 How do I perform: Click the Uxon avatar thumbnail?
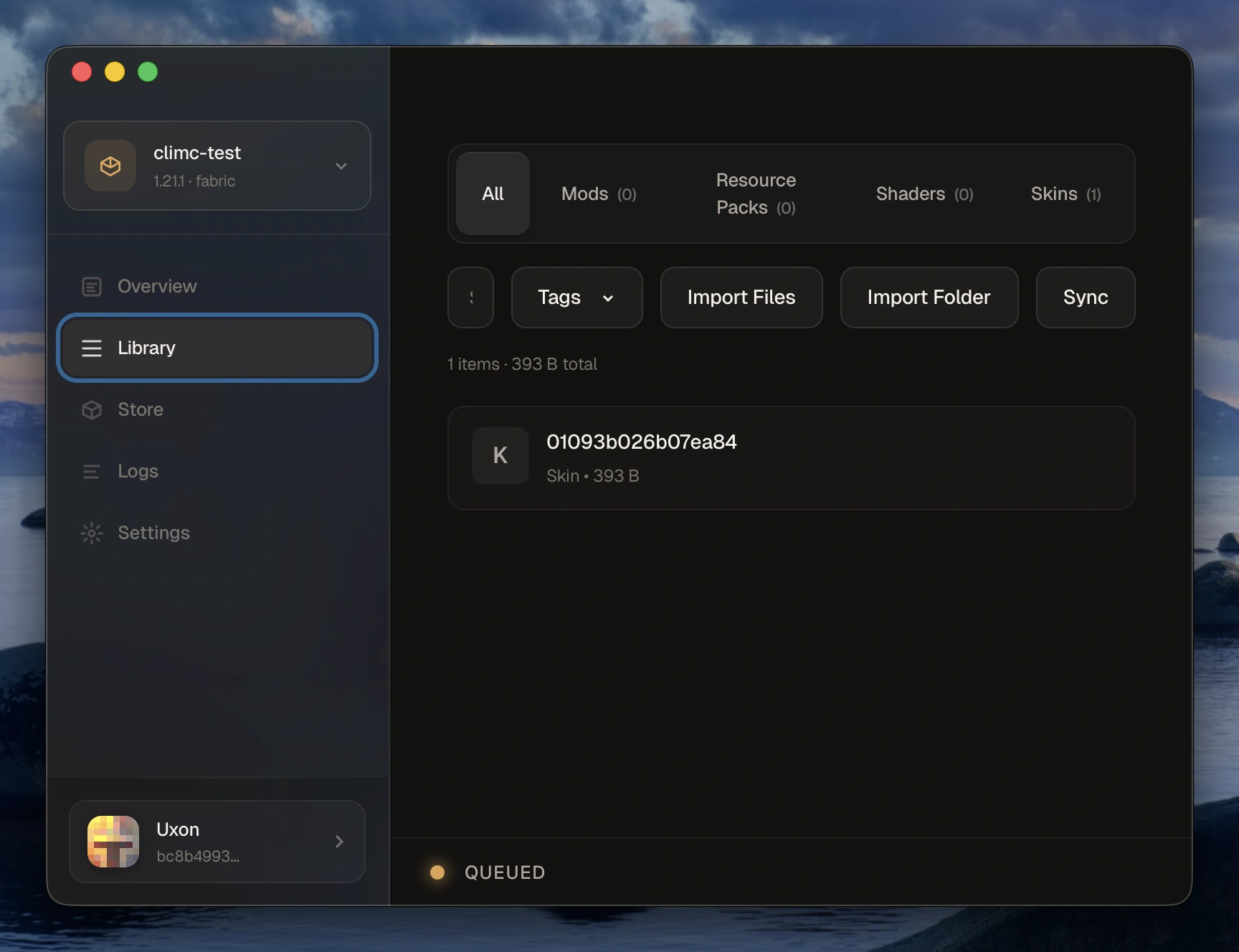point(113,842)
